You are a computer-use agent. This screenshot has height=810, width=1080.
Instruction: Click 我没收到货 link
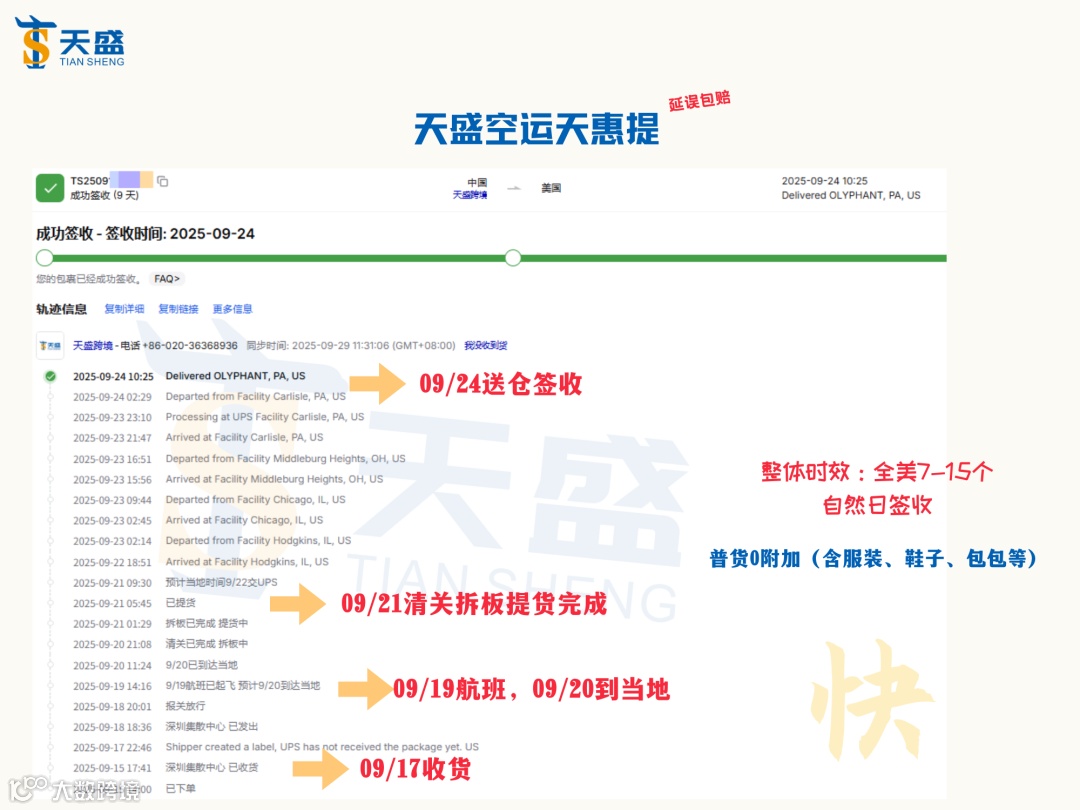486,345
